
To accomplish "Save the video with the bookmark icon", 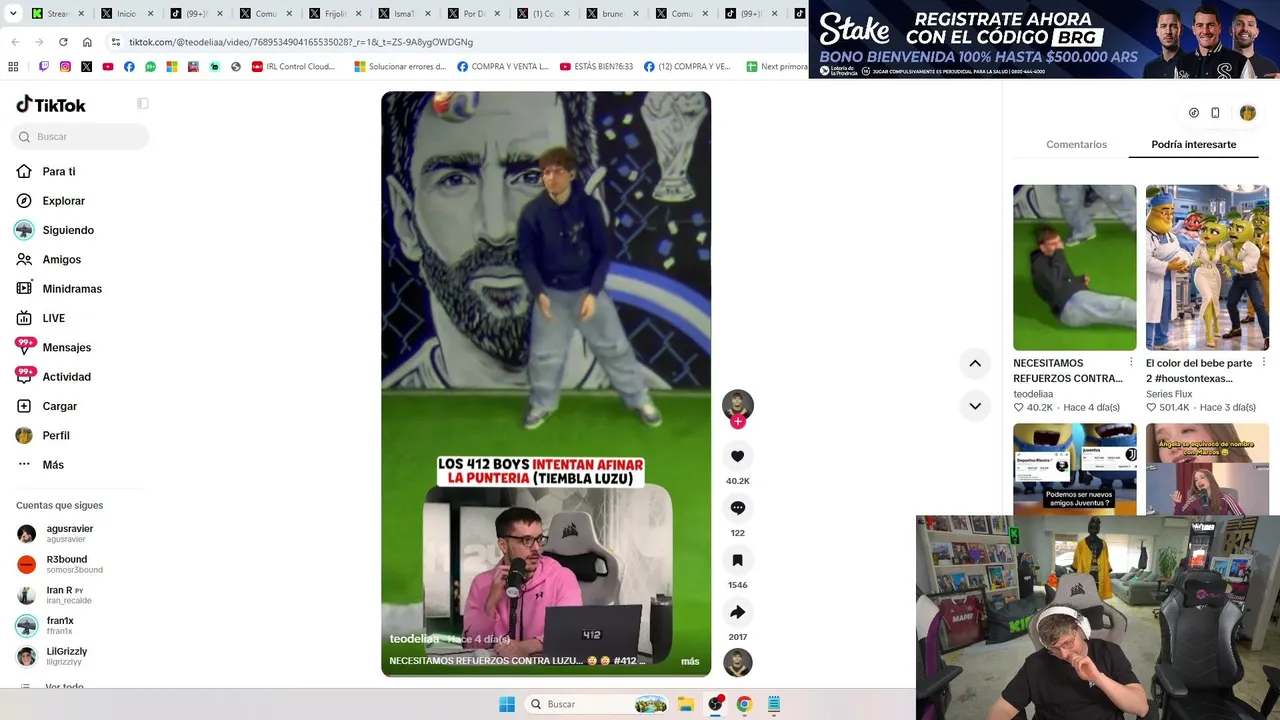I will (x=737, y=560).
